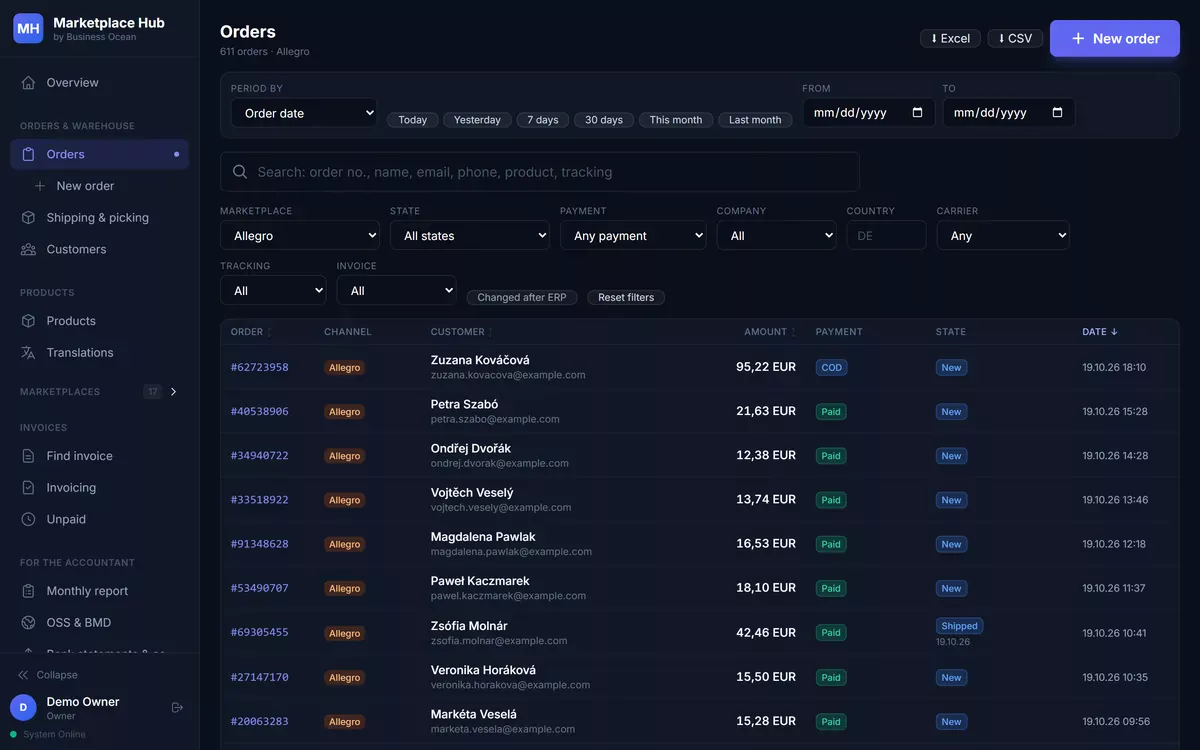
Task: Click the Overview home icon
Action: [28, 83]
